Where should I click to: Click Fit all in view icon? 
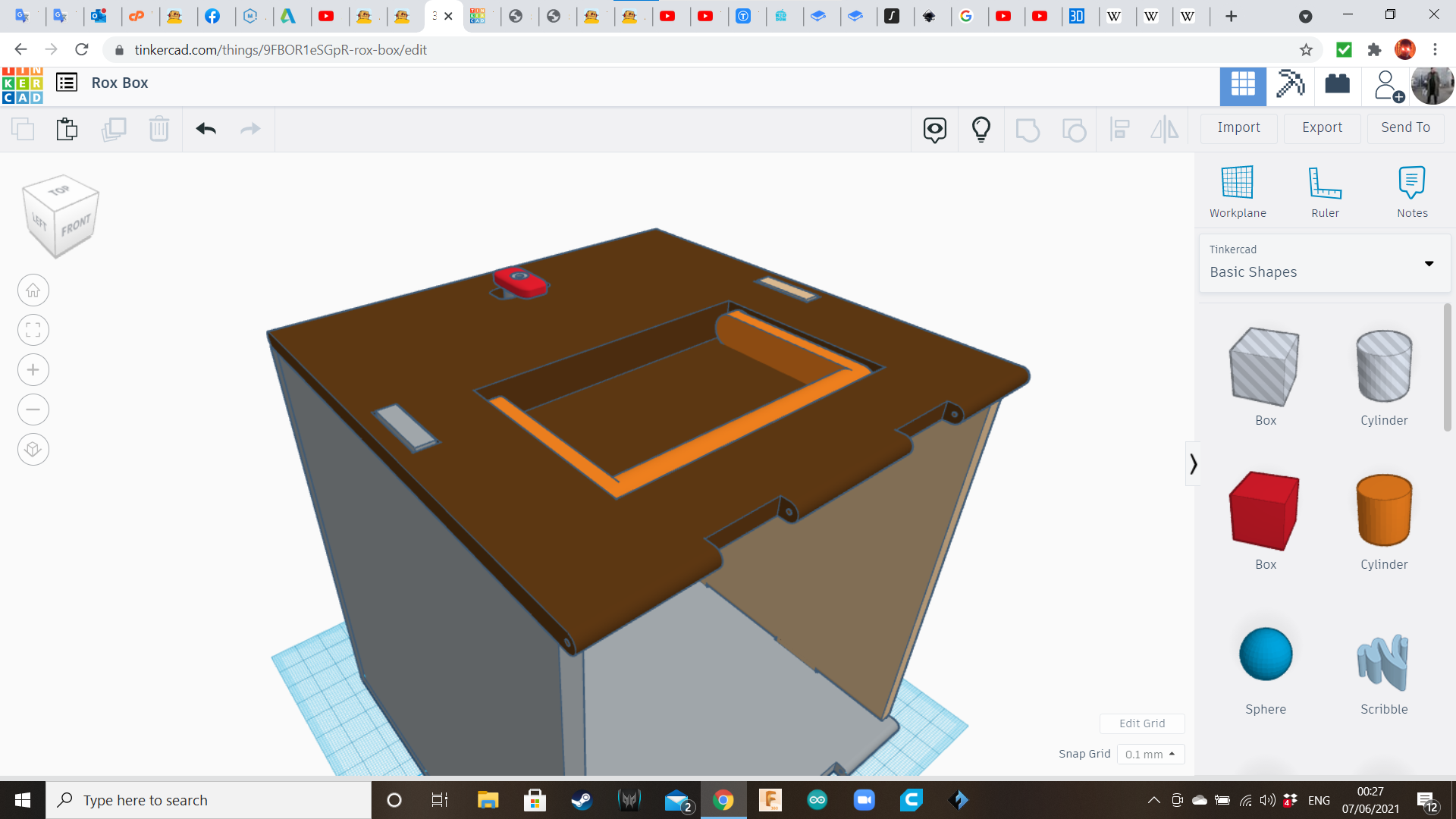[33, 330]
